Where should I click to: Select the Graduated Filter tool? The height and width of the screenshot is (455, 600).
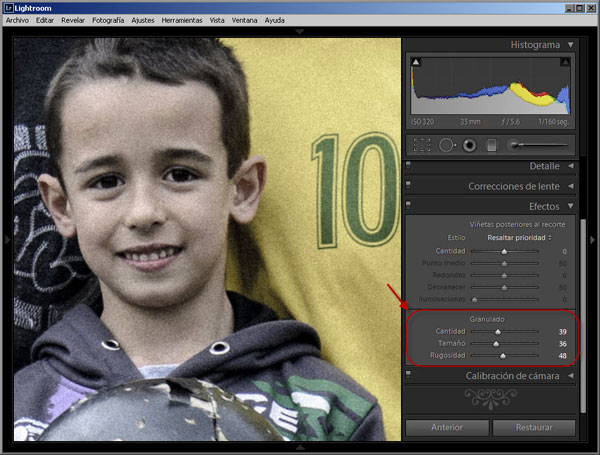[492, 145]
